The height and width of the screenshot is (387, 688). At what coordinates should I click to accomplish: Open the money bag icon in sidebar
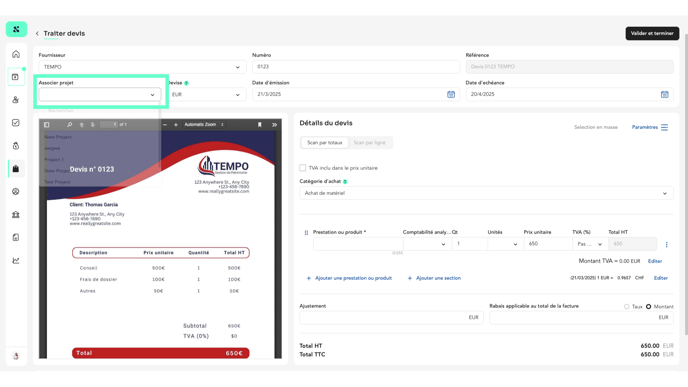pos(16,146)
